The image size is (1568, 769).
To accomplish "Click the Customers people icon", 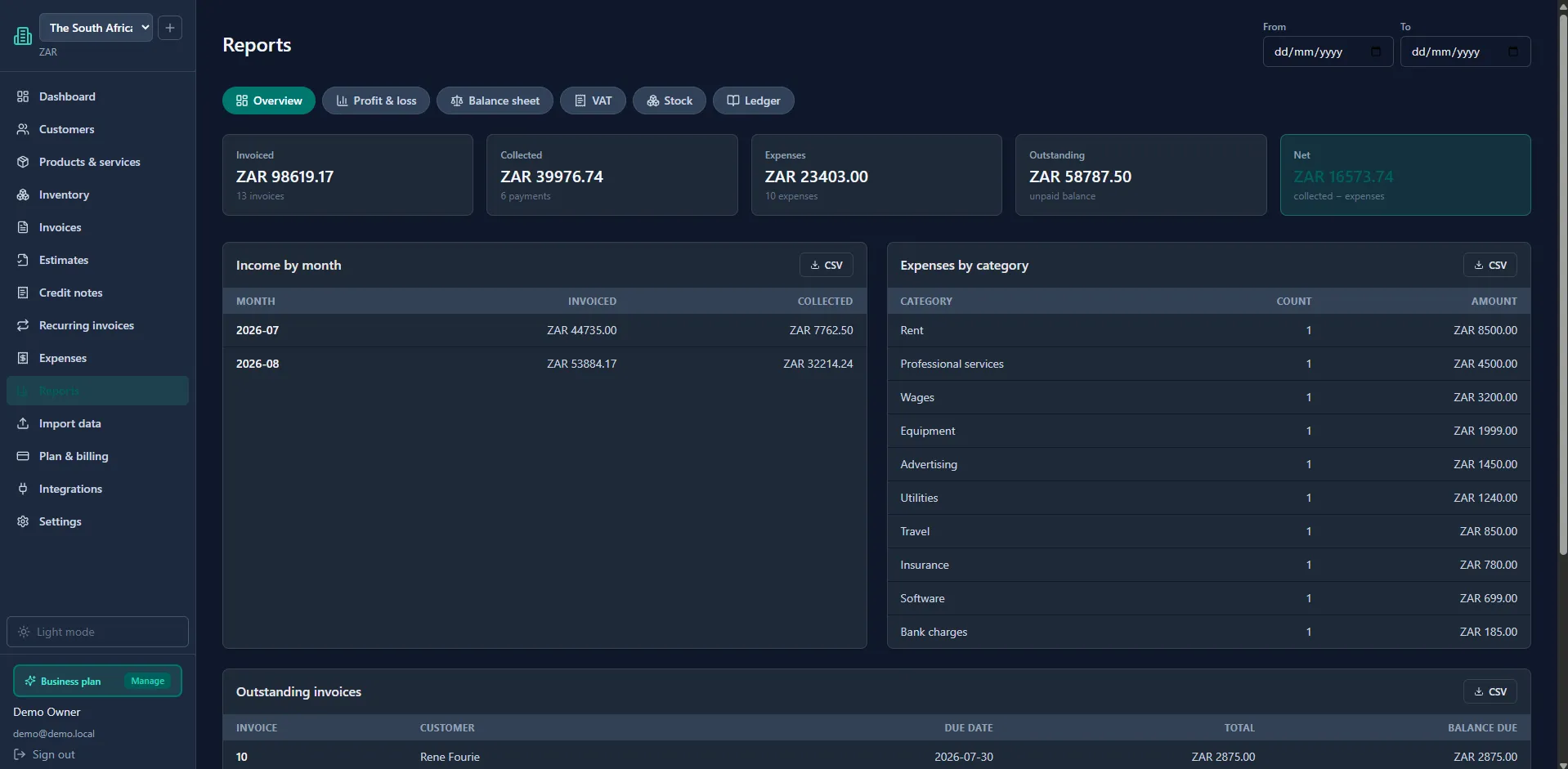I will pyautogui.click(x=23, y=129).
